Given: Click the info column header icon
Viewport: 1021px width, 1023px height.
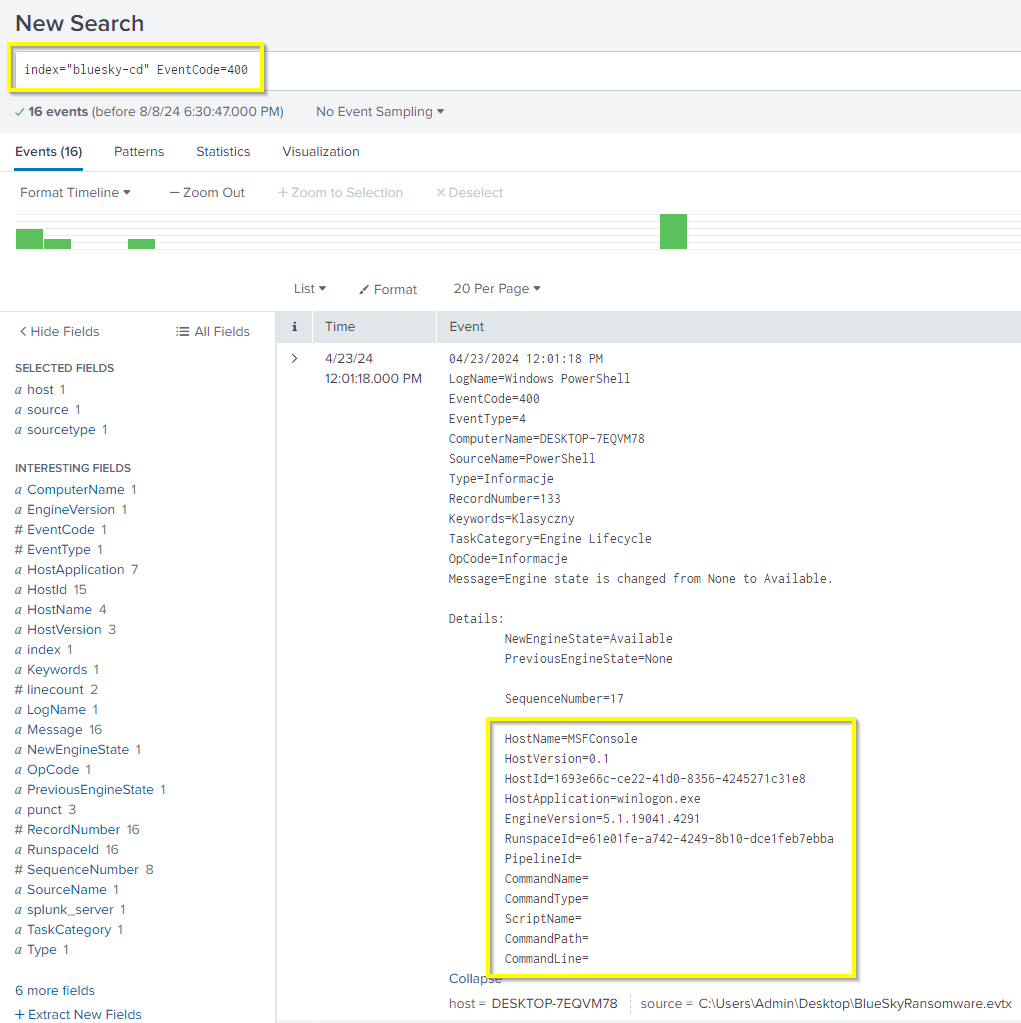Looking at the screenshot, I should (294, 326).
